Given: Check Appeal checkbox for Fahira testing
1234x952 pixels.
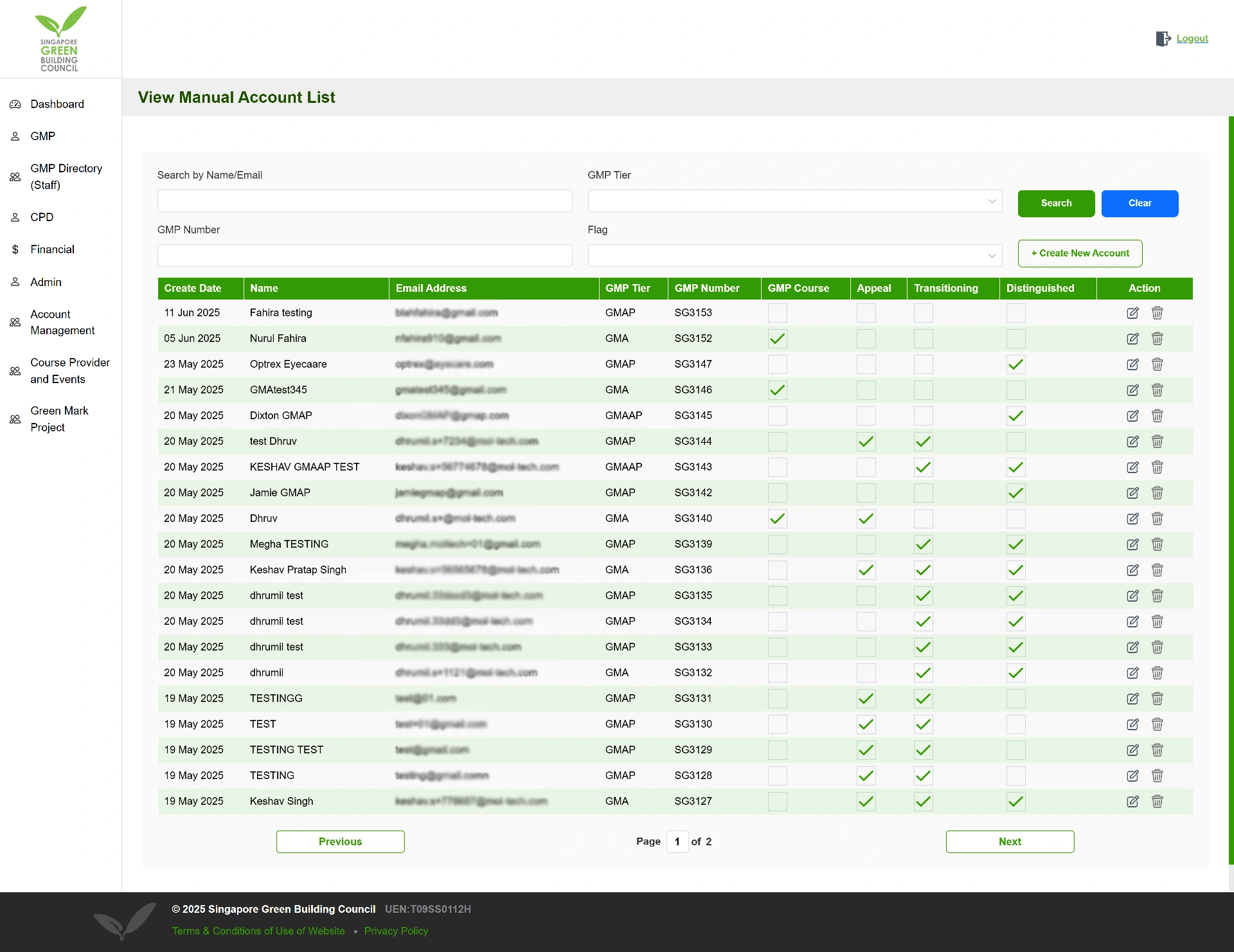Looking at the screenshot, I should click(x=866, y=313).
